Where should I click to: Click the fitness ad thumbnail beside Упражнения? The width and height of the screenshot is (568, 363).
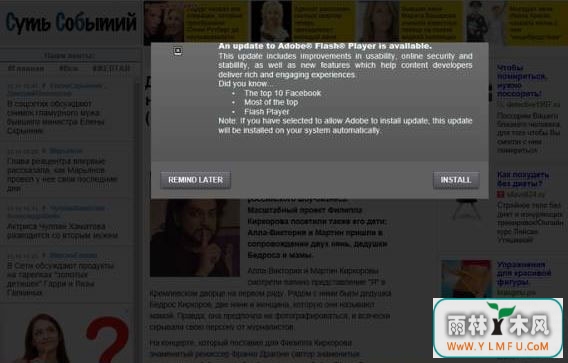[467, 278]
